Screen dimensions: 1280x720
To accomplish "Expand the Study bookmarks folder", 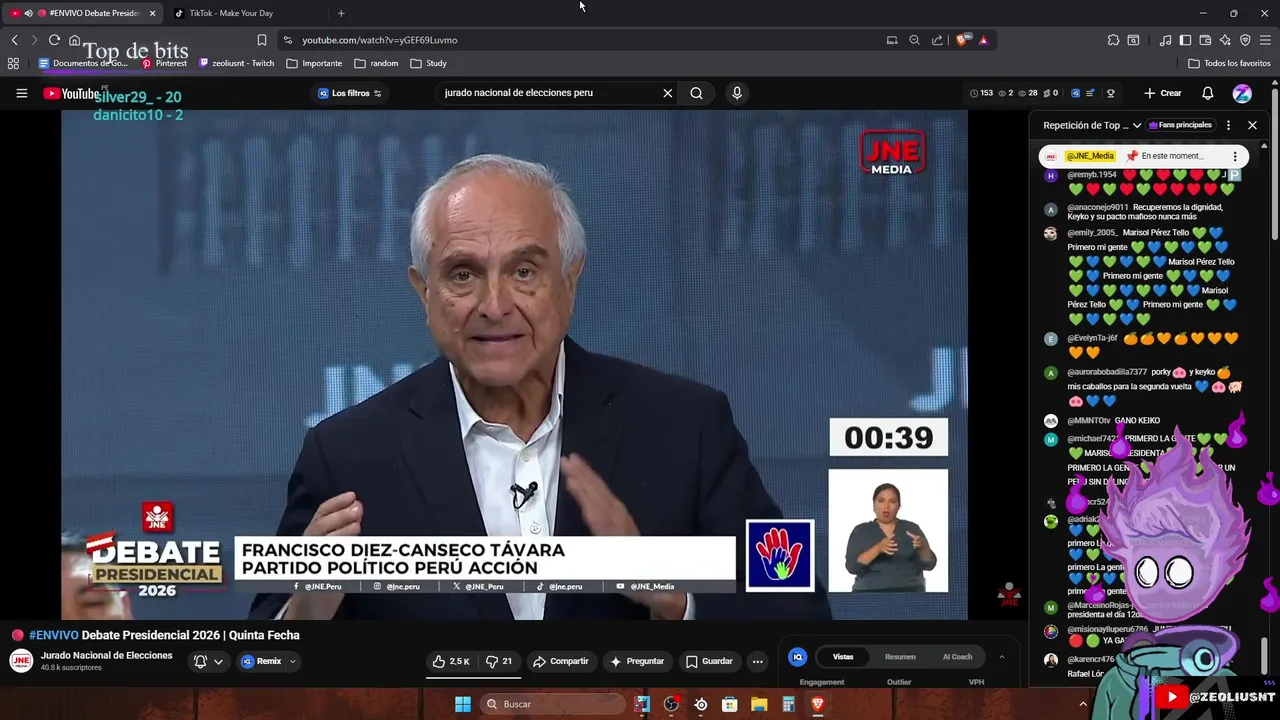I will click(x=429, y=63).
